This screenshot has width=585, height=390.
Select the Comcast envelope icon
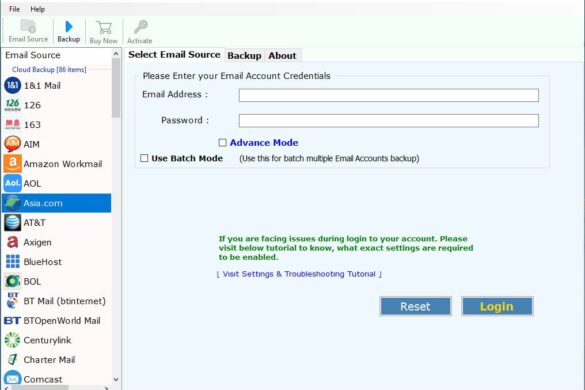point(12,378)
